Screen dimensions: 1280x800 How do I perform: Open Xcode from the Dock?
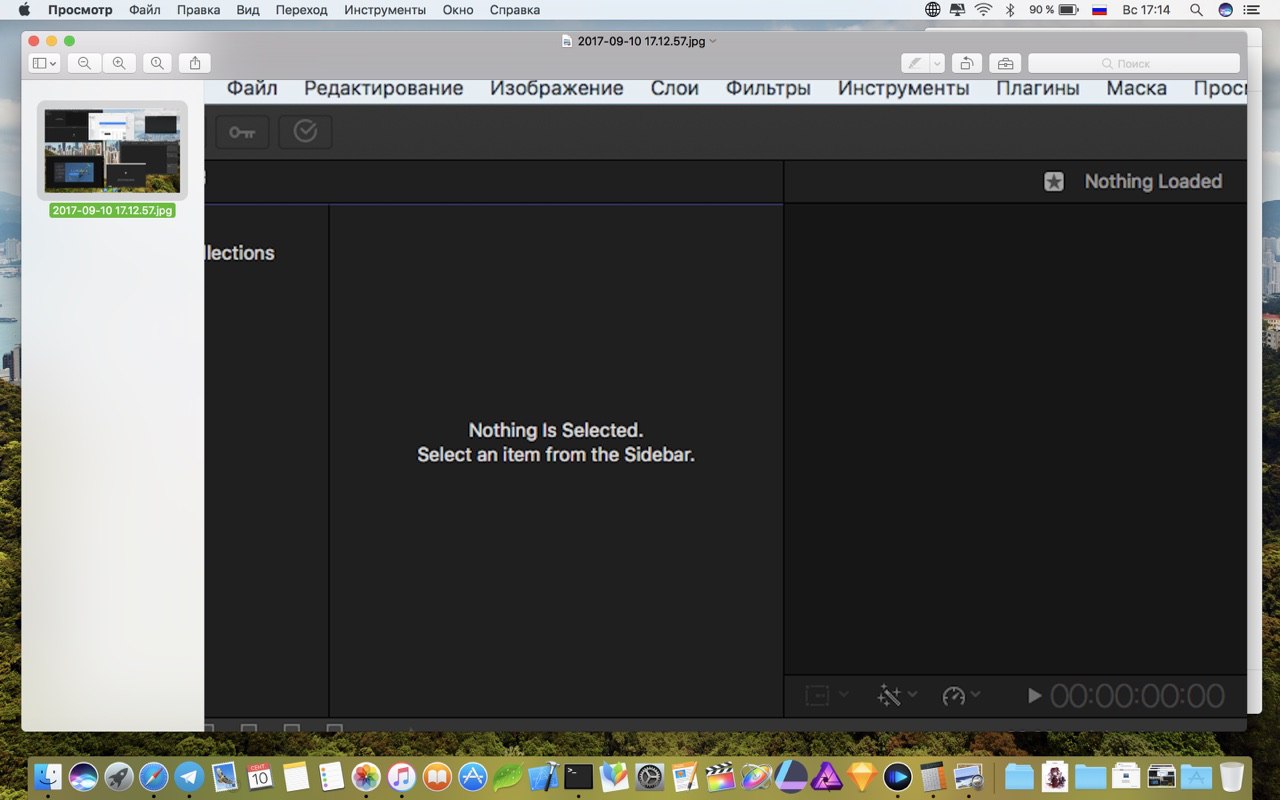tap(543, 776)
